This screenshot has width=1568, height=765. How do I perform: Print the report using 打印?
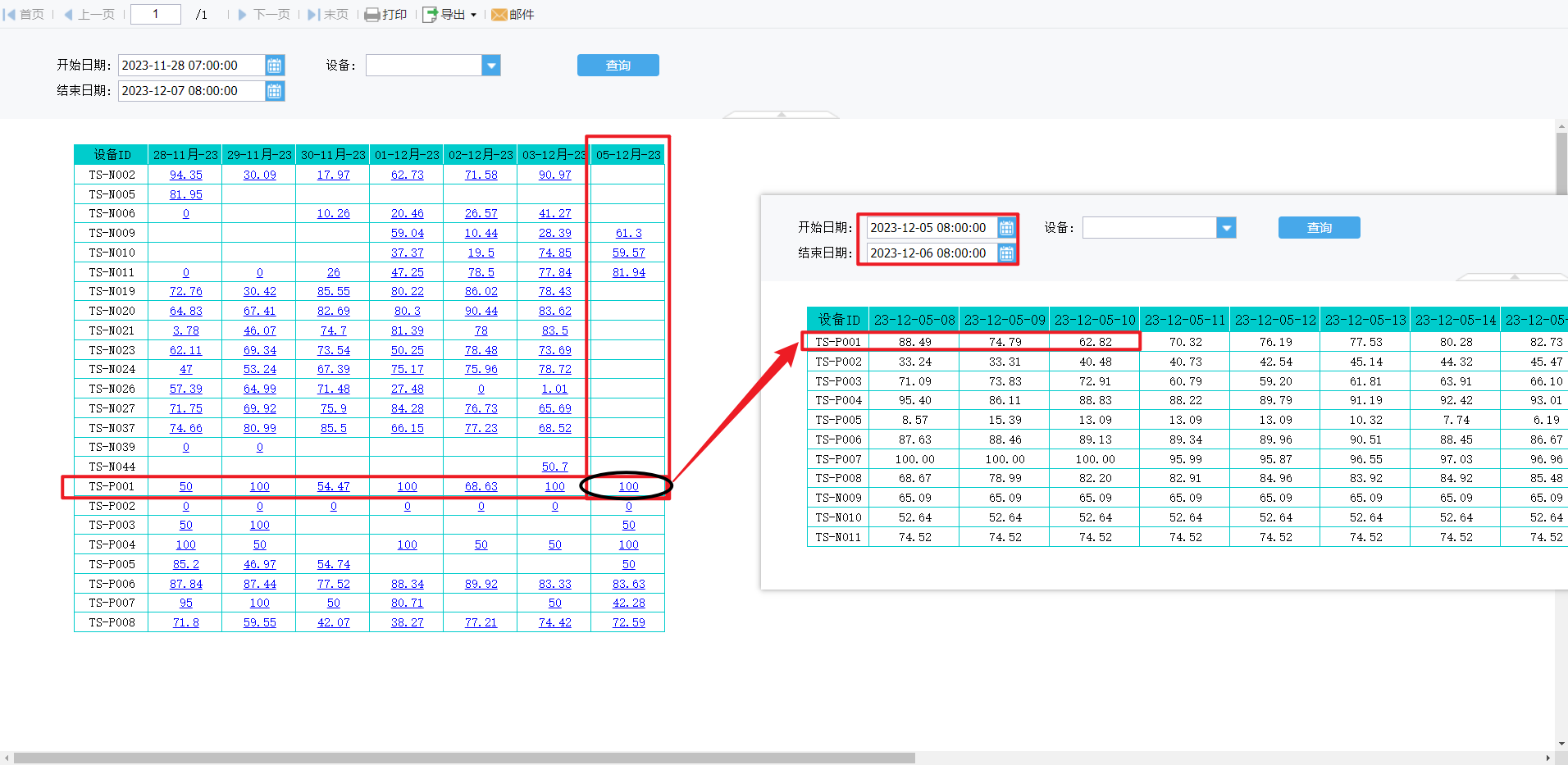pos(385,14)
